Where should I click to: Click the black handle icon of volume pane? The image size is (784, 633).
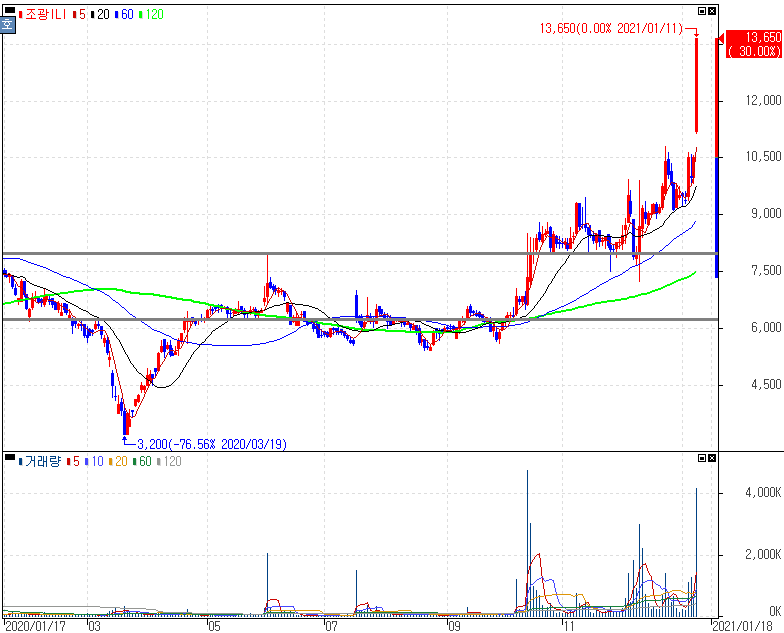tap(10, 456)
